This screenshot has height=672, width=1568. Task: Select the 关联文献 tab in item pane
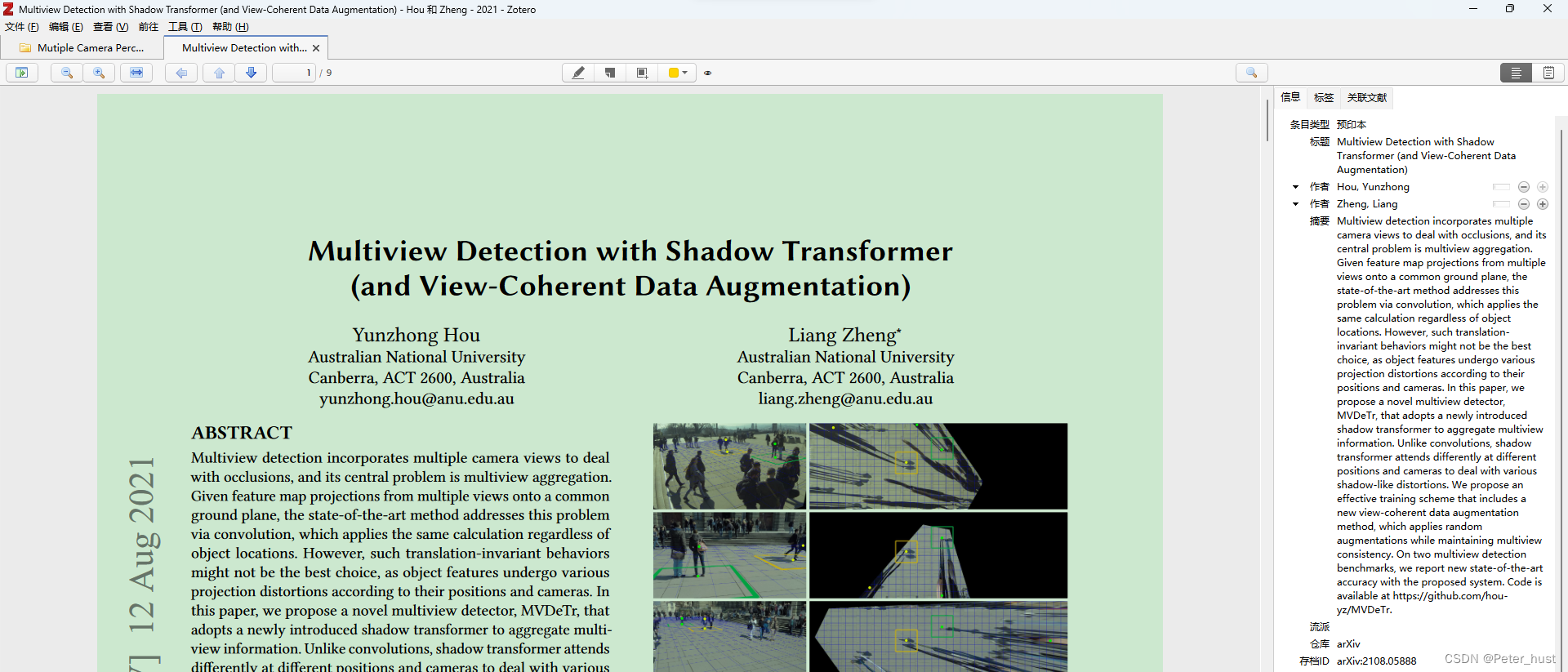coord(1367,97)
